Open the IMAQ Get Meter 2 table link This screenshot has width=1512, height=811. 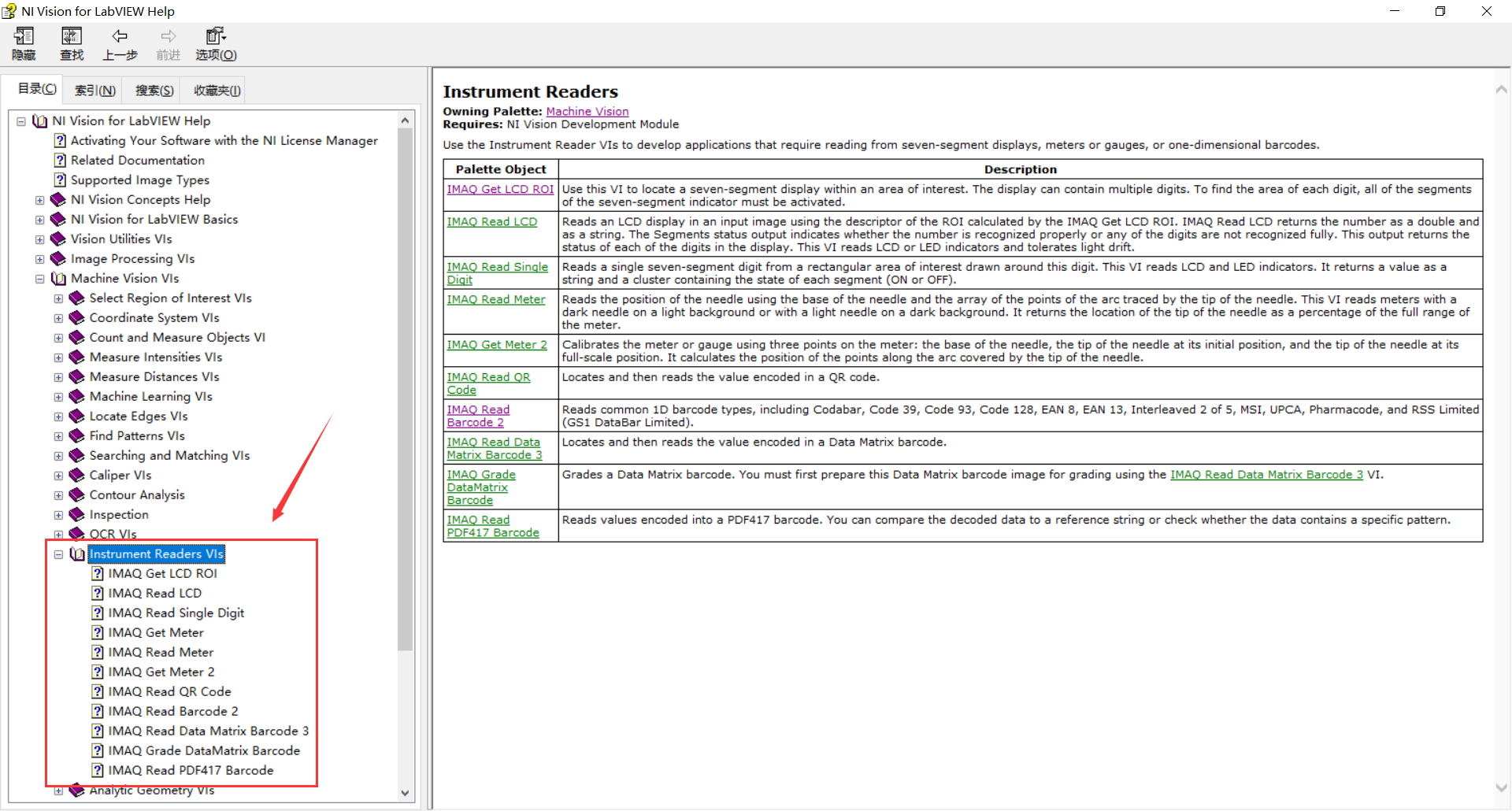497,345
